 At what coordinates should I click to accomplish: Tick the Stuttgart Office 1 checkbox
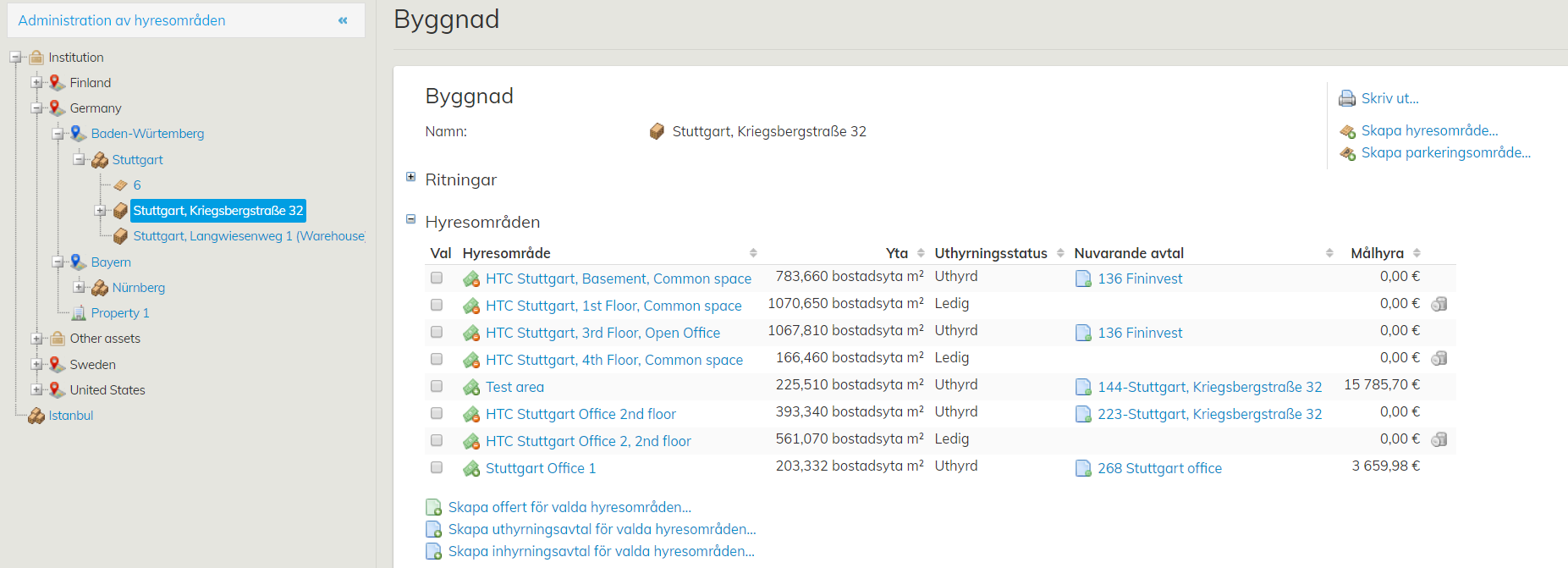coord(437,467)
